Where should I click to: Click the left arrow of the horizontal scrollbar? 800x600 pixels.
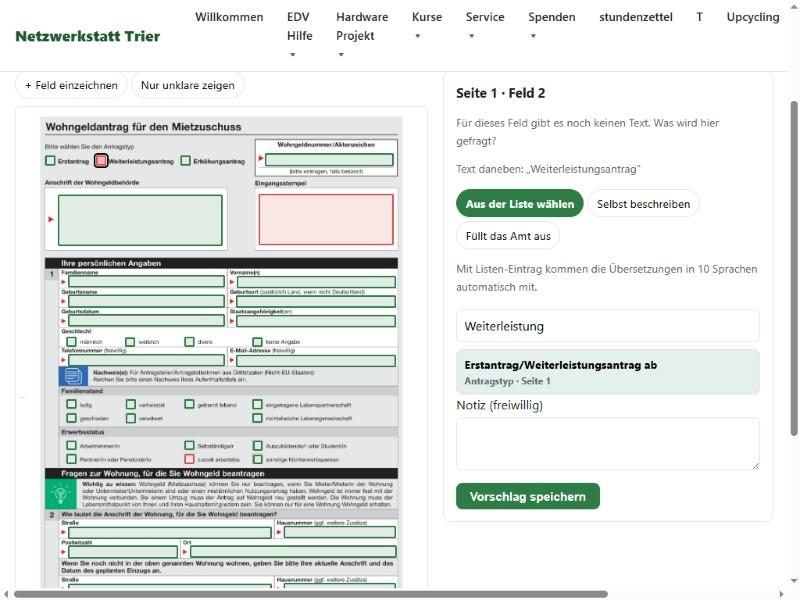pyautogui.click(x=6, y=594)
